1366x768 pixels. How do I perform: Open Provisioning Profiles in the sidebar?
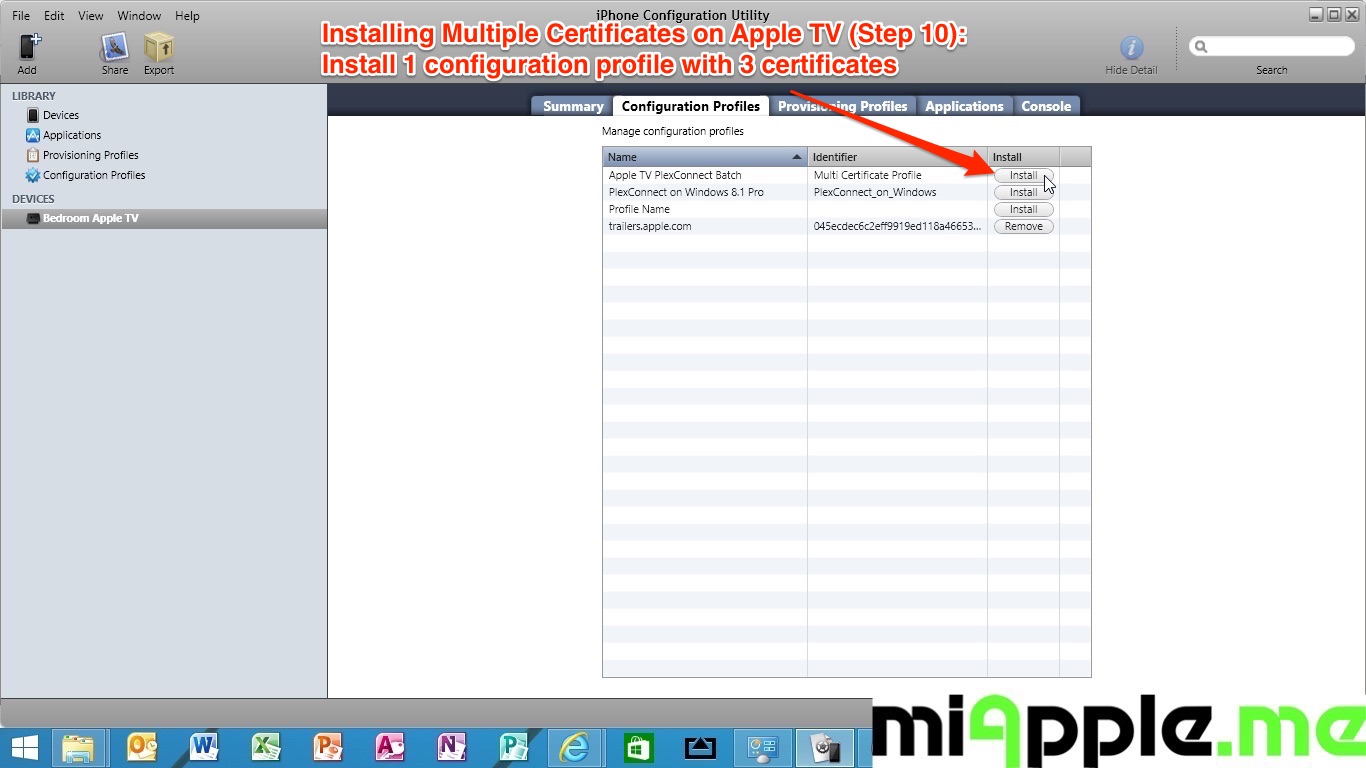(90, 155)
